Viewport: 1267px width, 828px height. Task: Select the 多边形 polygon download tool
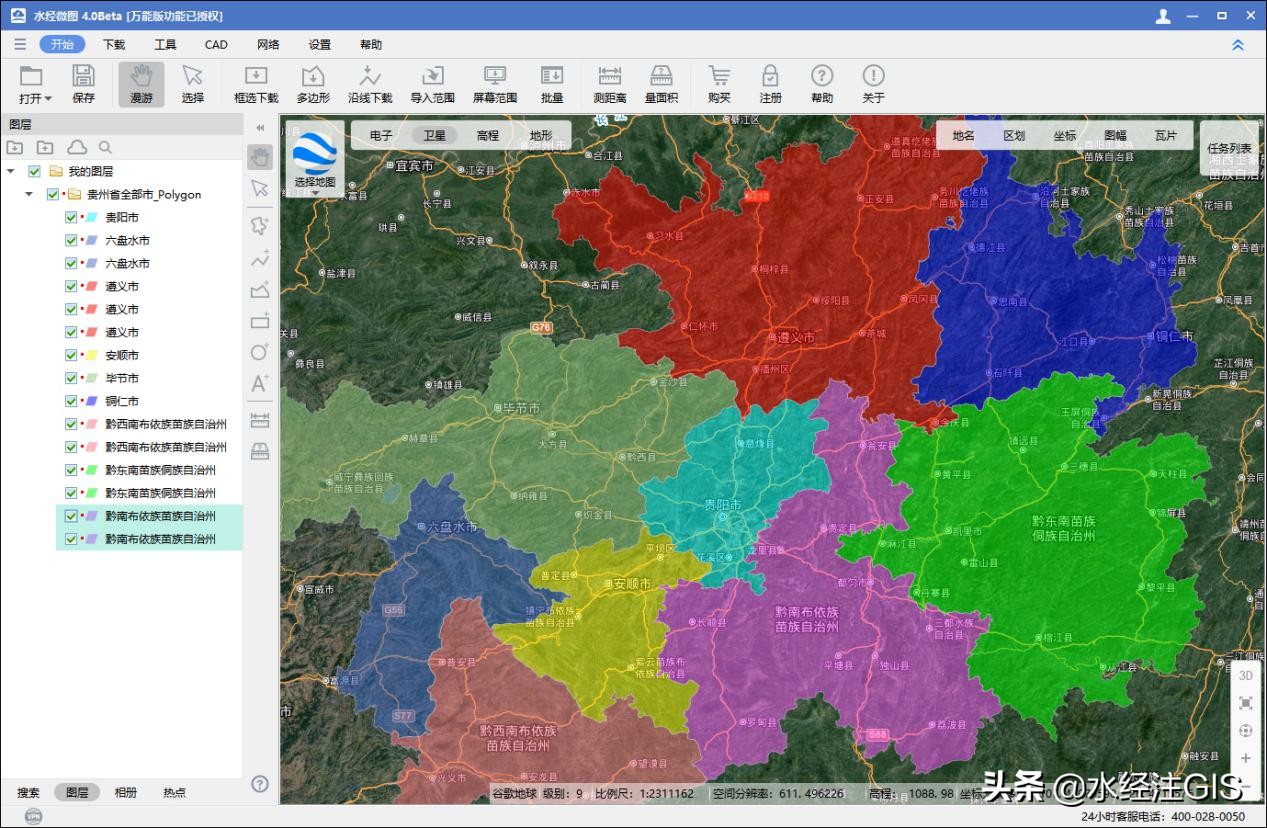[x=313, y=77]
